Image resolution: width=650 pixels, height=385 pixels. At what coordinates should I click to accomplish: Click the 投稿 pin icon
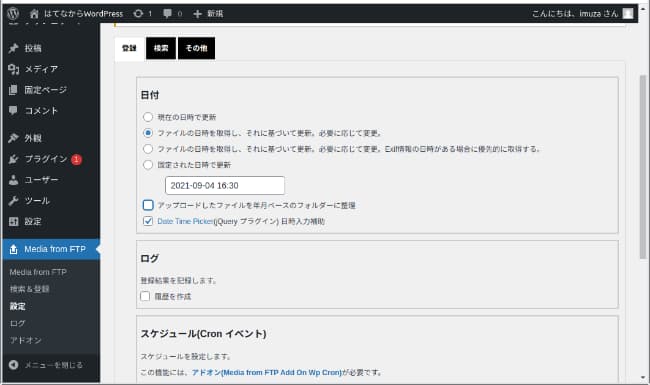pos(13,48)
